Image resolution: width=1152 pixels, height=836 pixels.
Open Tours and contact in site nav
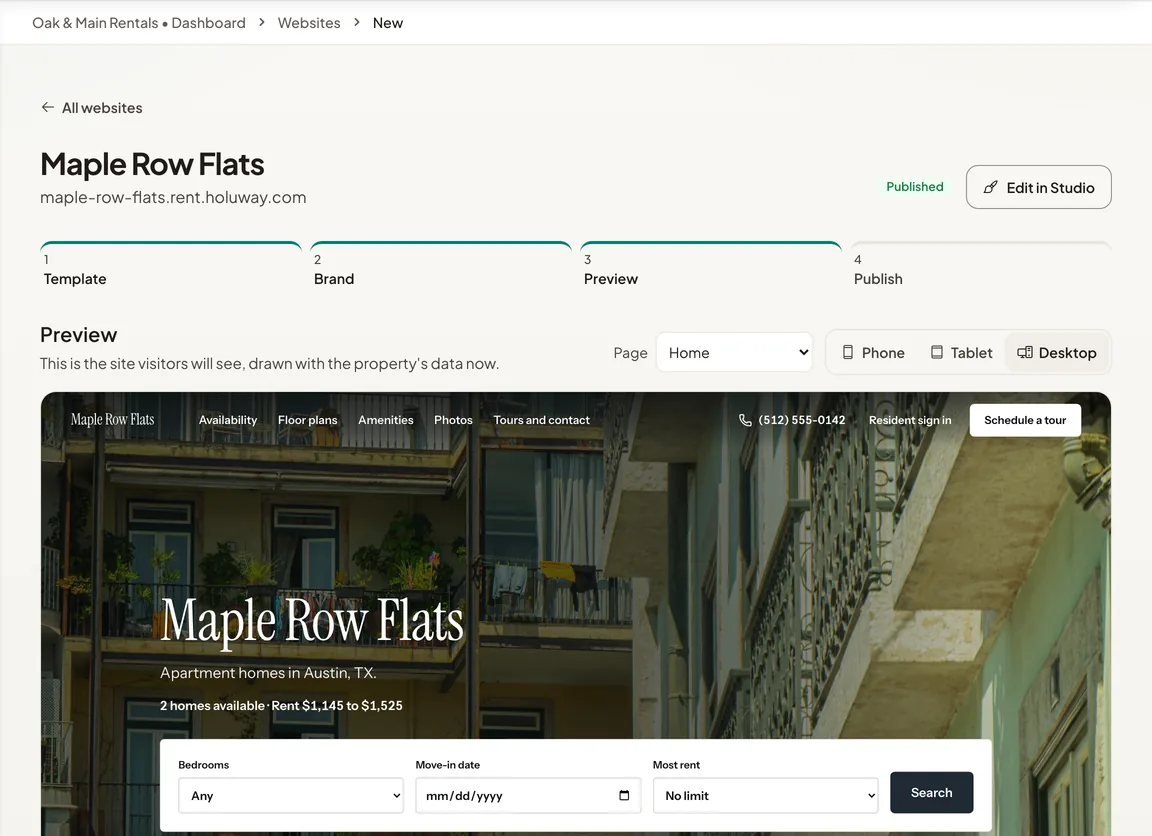pyautogui.click(x=541, y=420)
